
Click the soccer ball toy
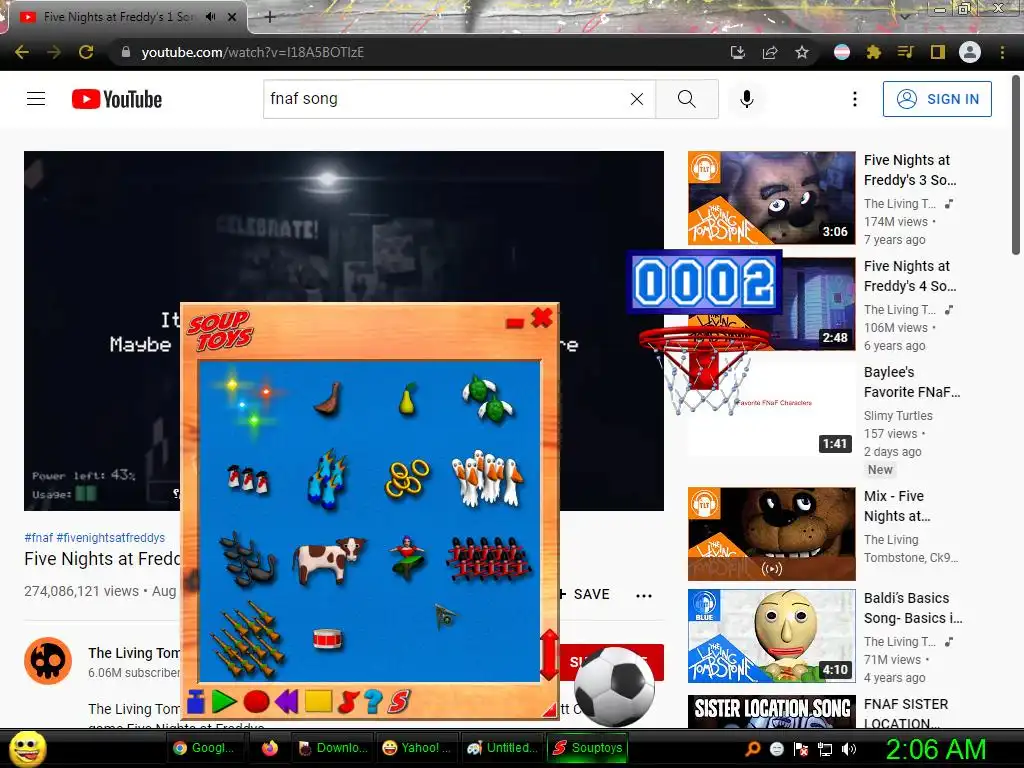[614, 686]
